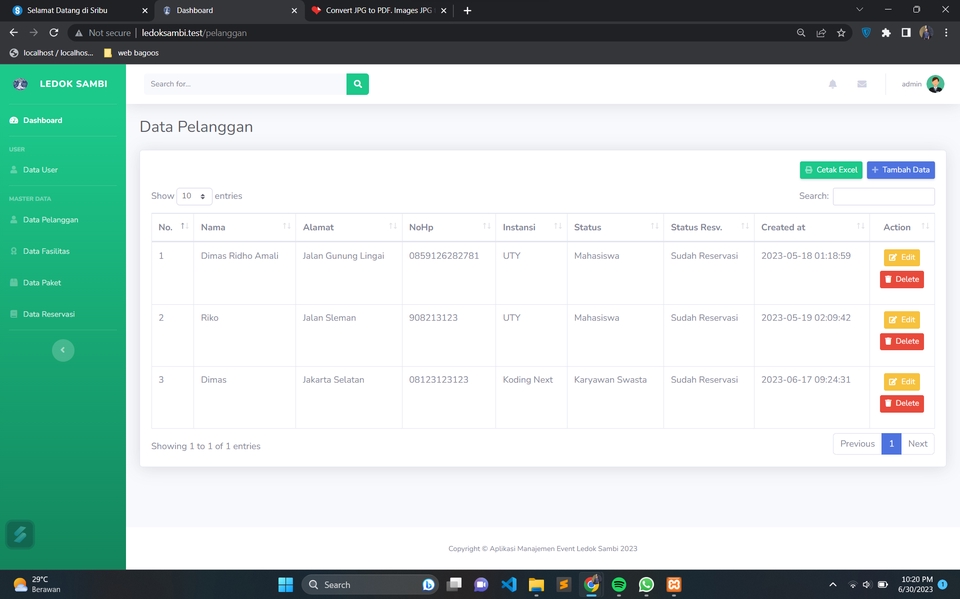
Task: Launch Visual Studio Code from the taskbar
Action: [x=509, y=584]
